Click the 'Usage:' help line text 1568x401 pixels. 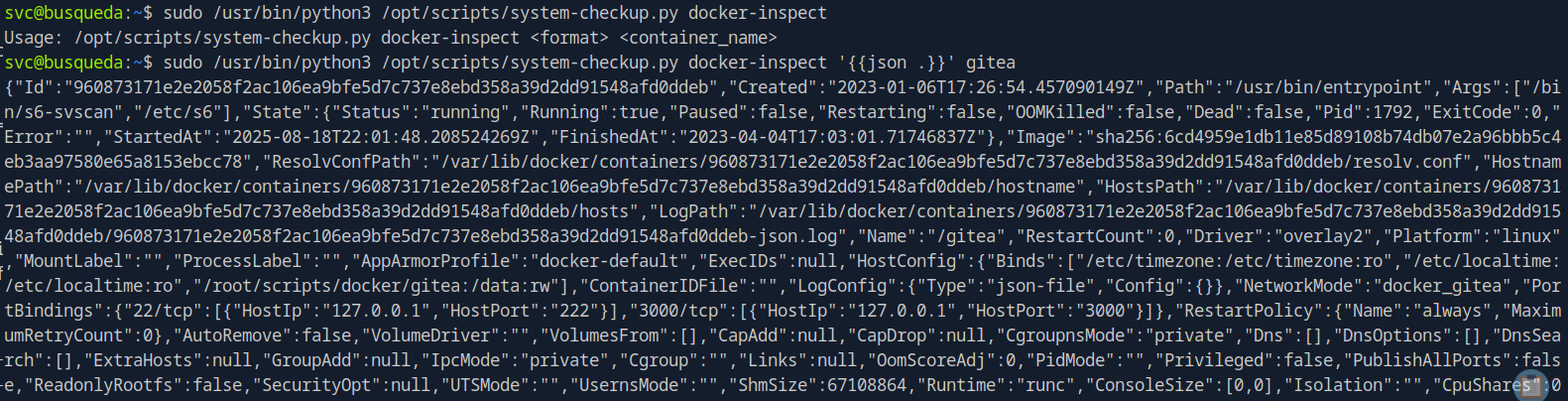pos(390,38)
